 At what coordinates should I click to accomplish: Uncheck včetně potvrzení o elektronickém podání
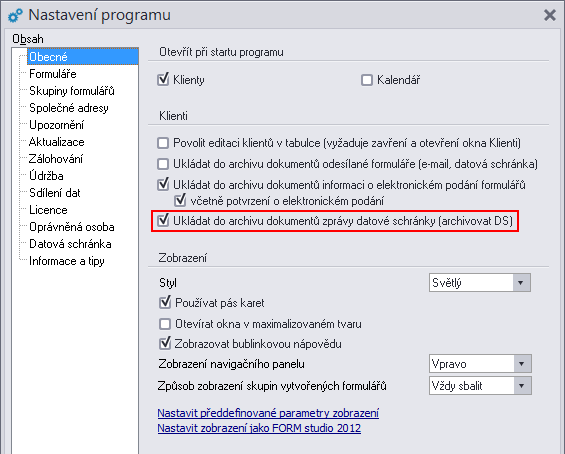click(180, 200)
